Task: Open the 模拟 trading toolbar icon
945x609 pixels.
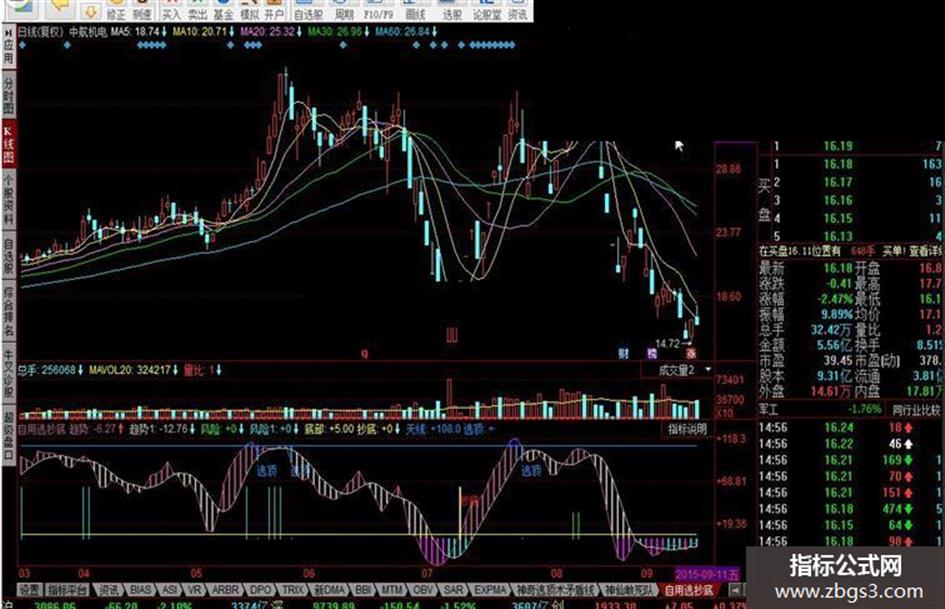Action: 249,10
